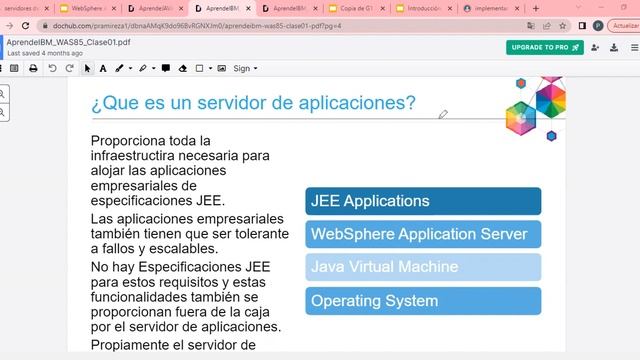Switch to the AprendeIBM tab right of the active one

(289, 8)
